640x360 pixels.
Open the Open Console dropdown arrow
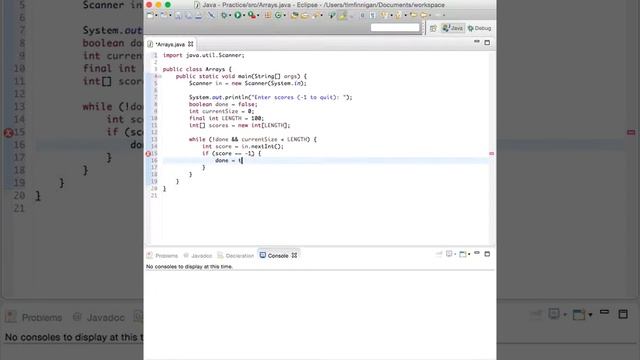[x=469, y=254]
